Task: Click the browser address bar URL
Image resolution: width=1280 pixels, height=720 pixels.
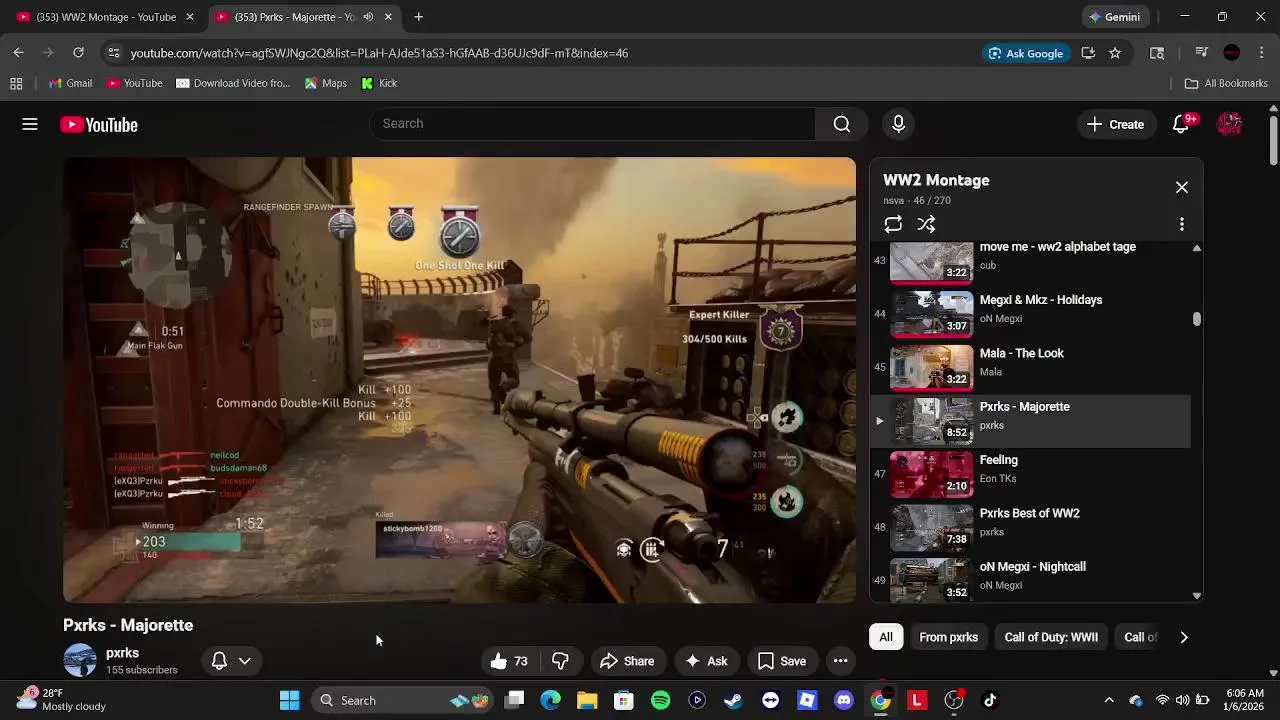Action: (379, 53)
